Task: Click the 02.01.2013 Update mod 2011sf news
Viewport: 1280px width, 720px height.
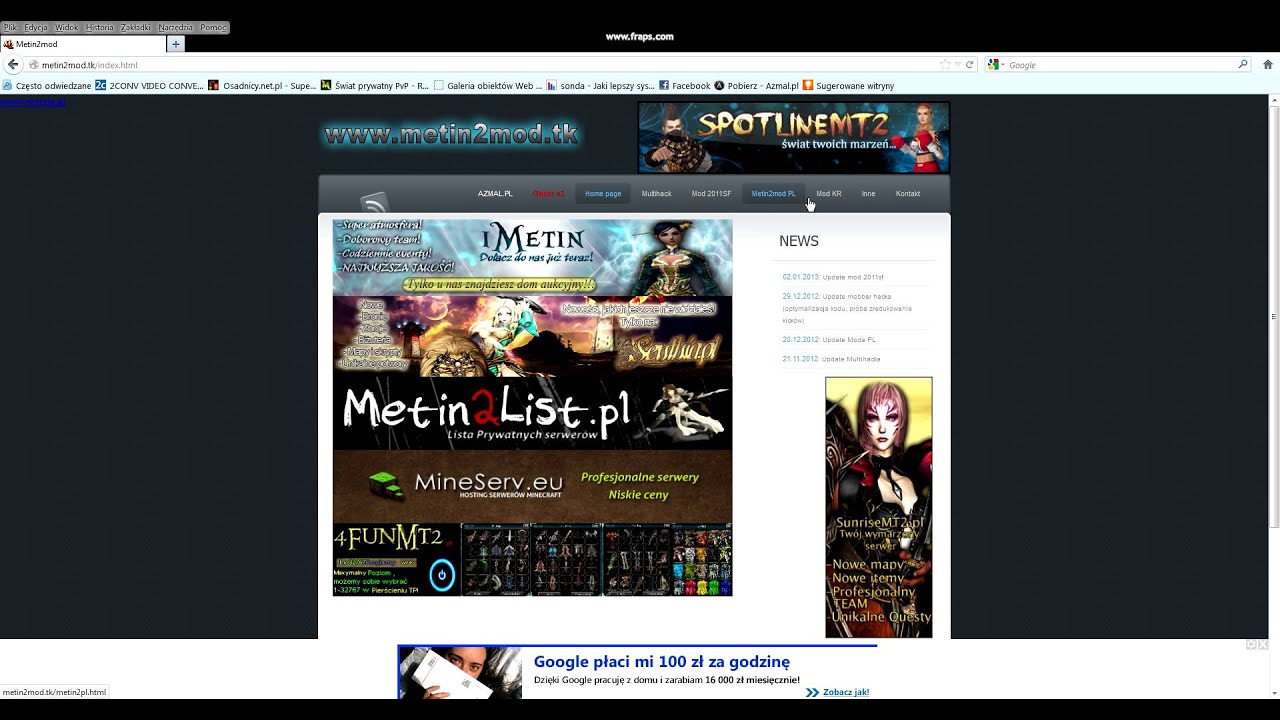Action: pos(833,277)
